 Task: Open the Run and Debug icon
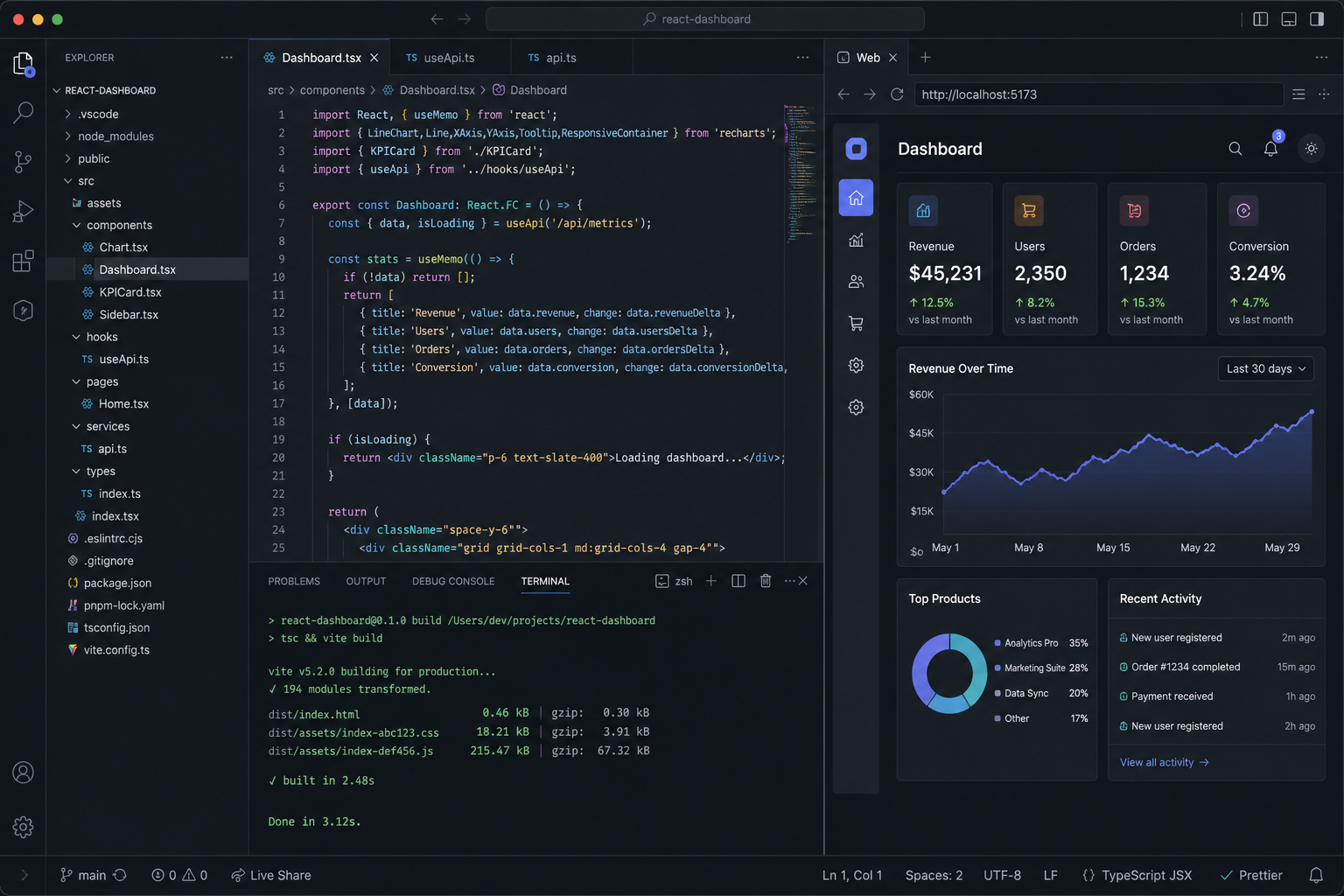24,211
